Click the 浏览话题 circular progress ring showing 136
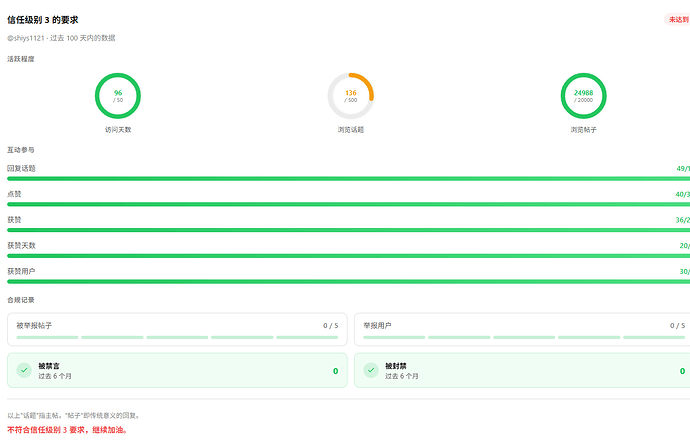 pyautogui.click(x=351, y=96)
